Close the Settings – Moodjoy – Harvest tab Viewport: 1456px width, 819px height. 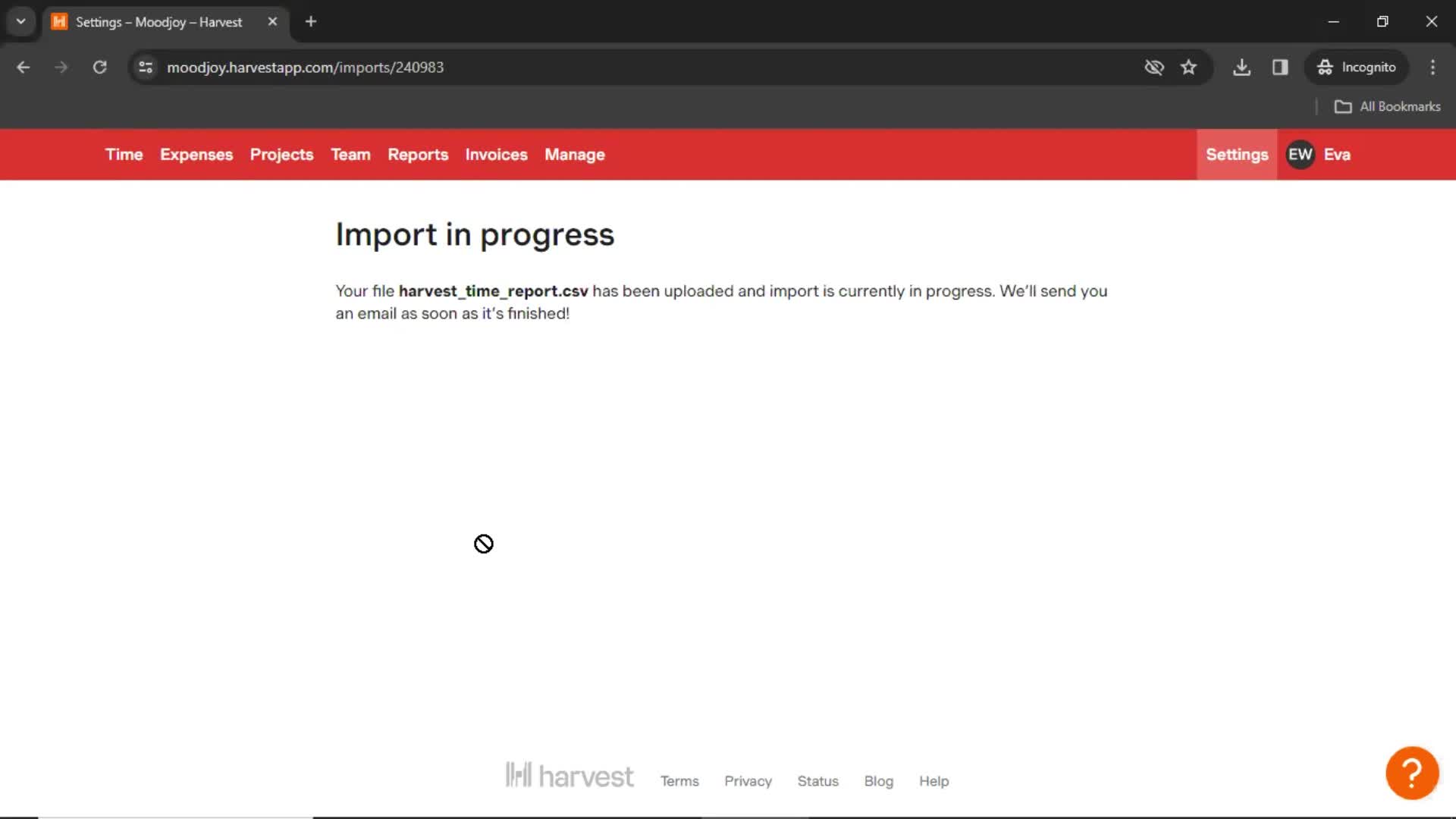tap(272, 22)
